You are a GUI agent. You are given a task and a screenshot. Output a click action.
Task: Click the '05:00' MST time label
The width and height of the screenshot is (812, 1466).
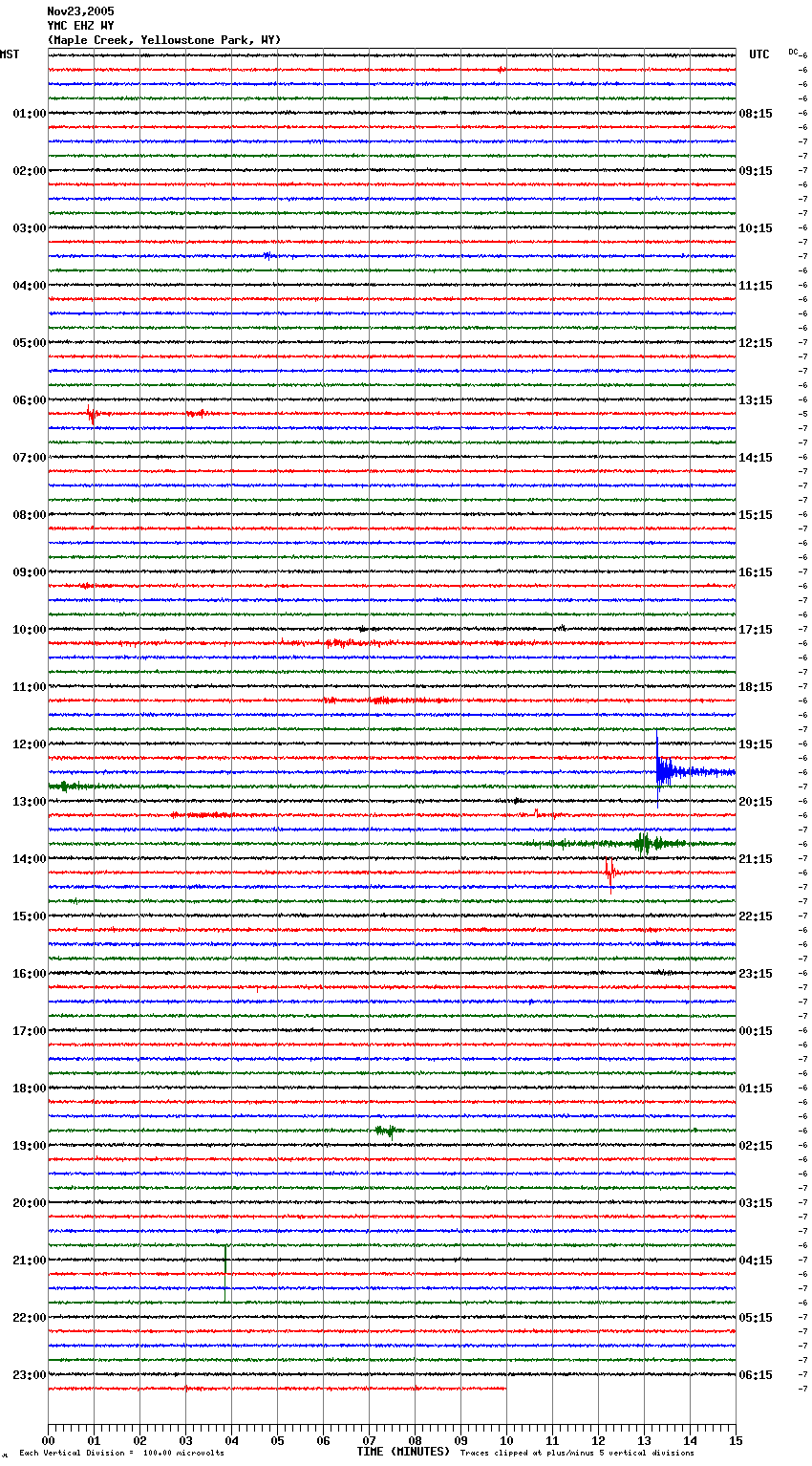(x=30, y=343)
